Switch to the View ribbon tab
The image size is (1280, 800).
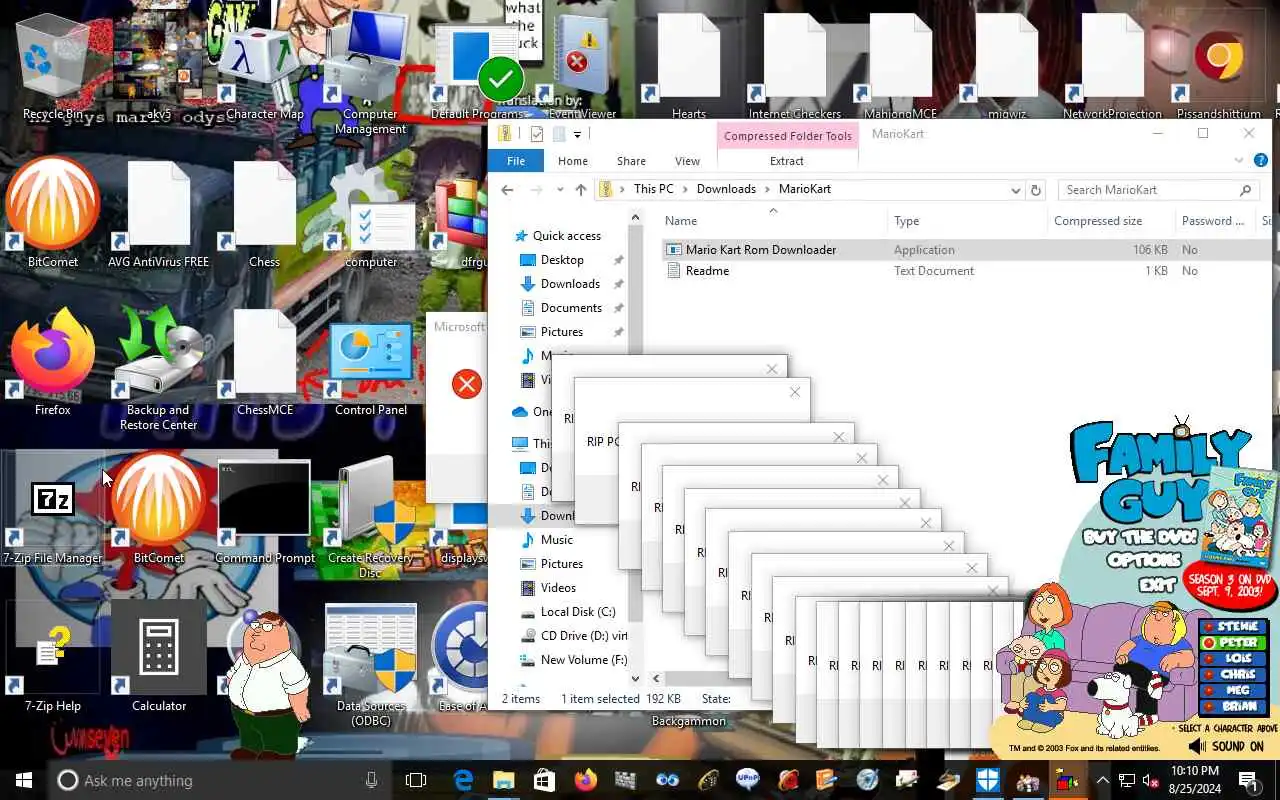click(687, 160)
